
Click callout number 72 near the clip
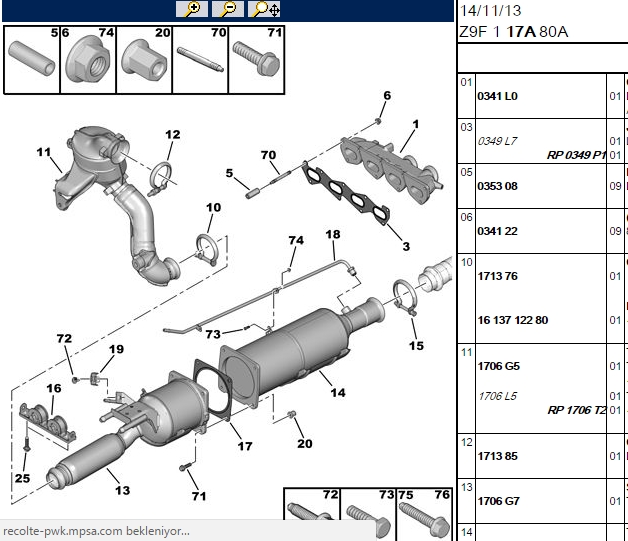[x=64, y=339]
